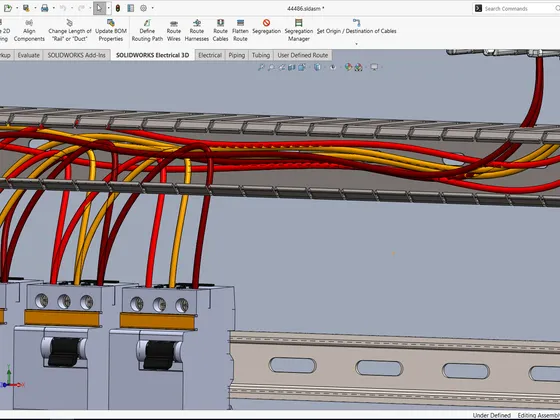Click Change Length of Rail or Duct
Screen dimensions: 560x420
click(70, 31)
